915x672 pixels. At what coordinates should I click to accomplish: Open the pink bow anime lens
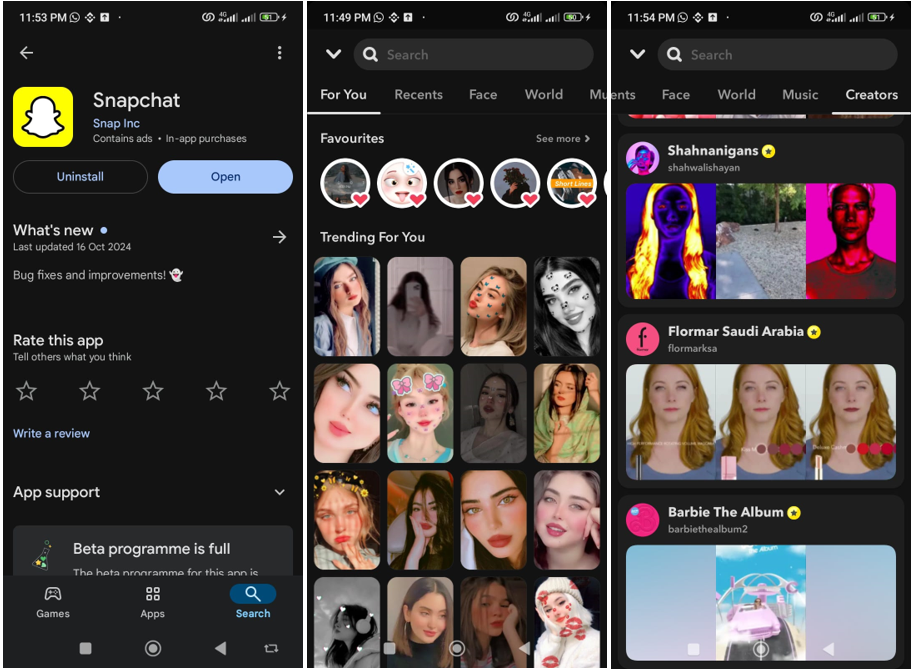click(420, 414)
